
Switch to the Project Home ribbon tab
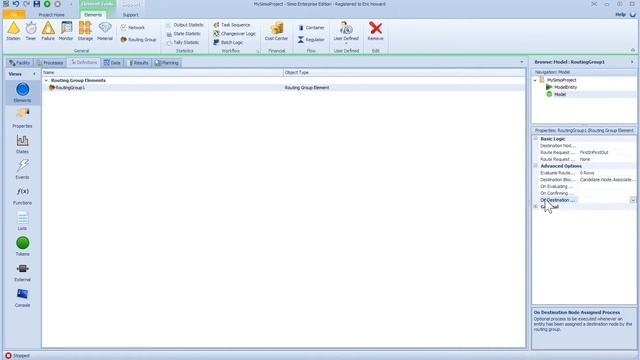[51, 15]
